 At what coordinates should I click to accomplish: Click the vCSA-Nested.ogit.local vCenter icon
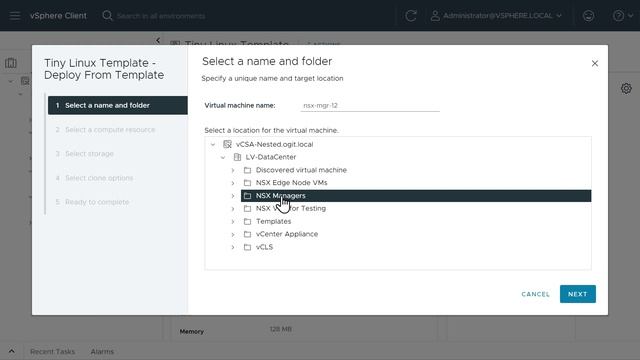[x=227, y=144]
